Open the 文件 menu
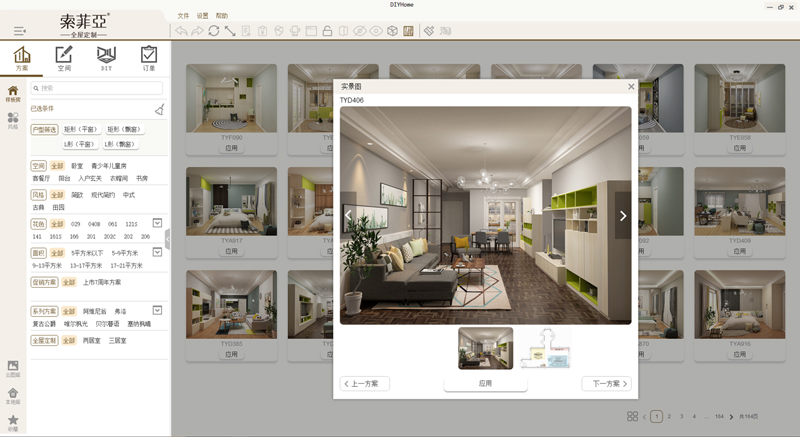 [183, 16]
